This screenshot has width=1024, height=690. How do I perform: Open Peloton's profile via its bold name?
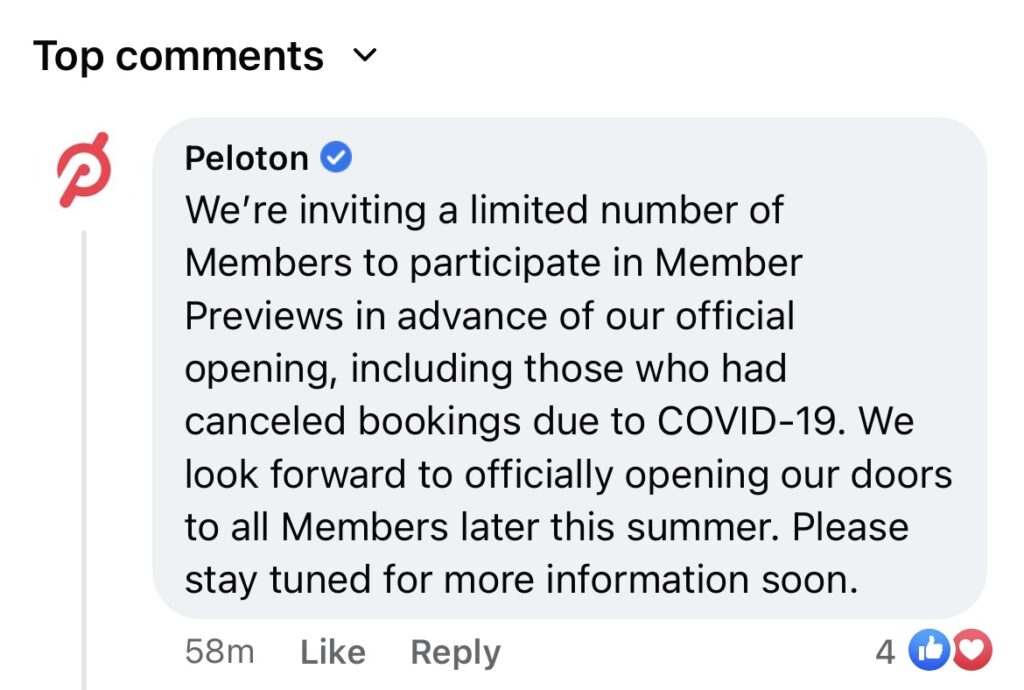tap(246, 156)
